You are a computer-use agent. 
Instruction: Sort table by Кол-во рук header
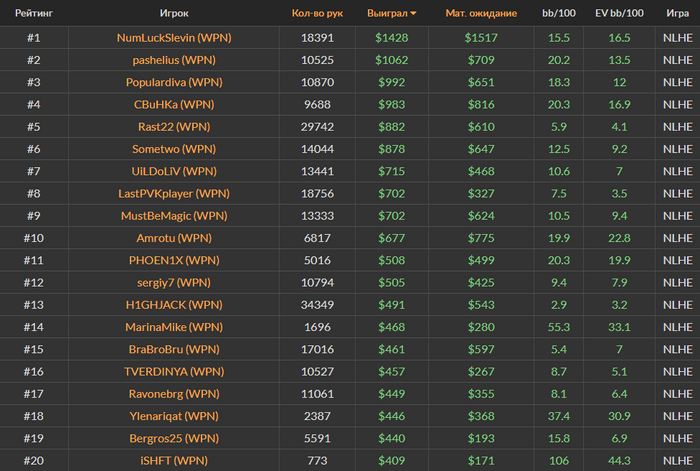point(317,13)
